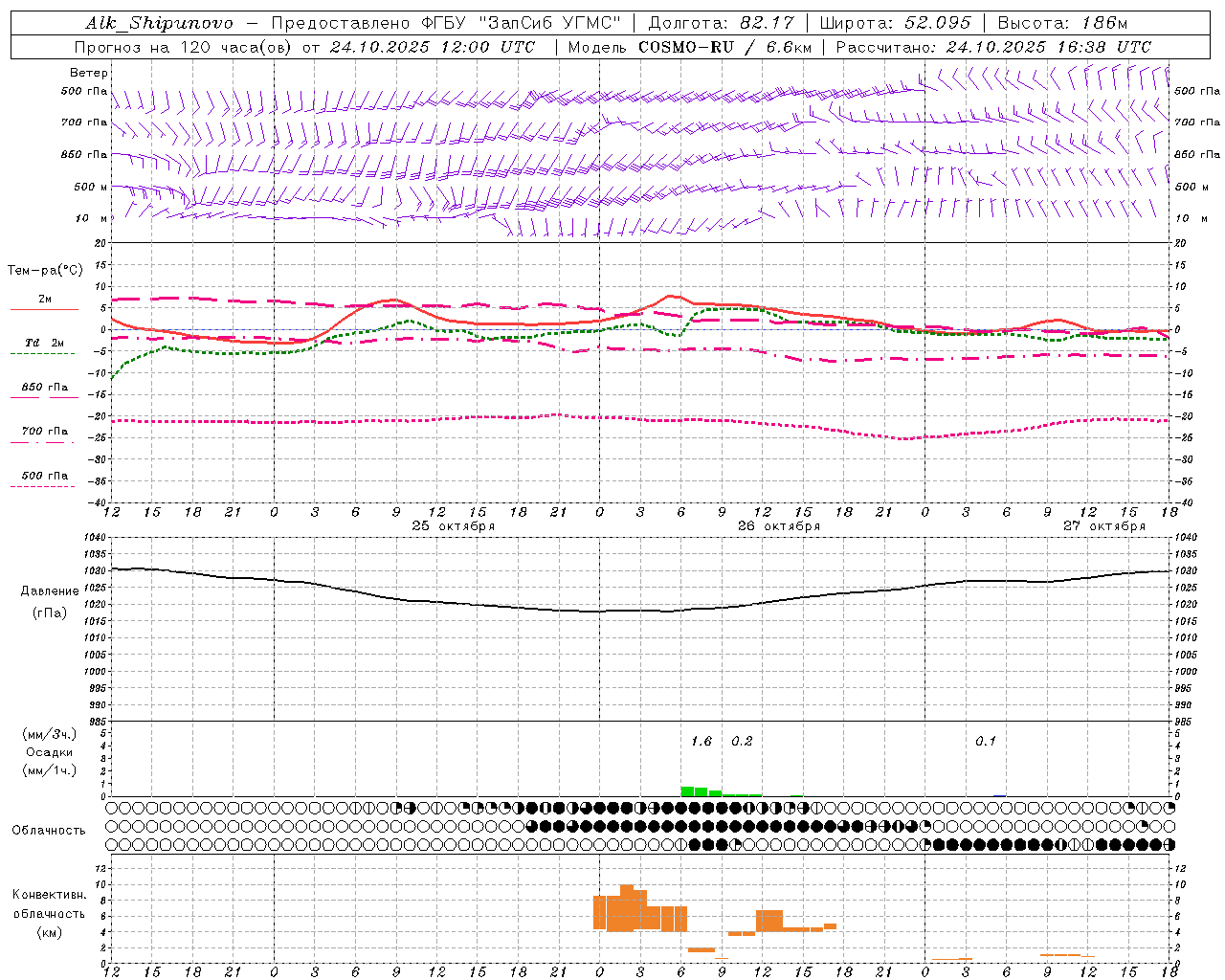Click the Давление pressure panel label
The height and width of the screenshot is (980, 1225).
click(x=50, y=591)
